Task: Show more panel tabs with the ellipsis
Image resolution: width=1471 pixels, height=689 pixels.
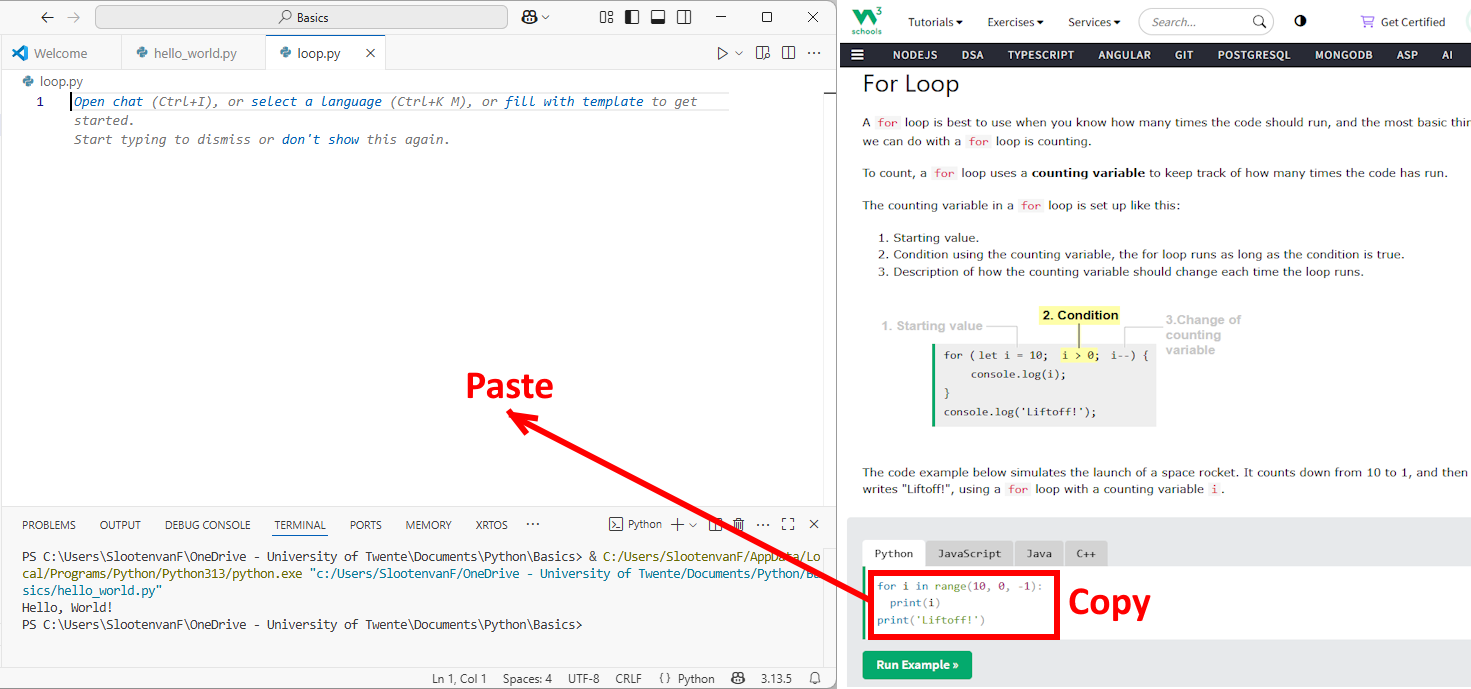Action: [x=533, y=524]
